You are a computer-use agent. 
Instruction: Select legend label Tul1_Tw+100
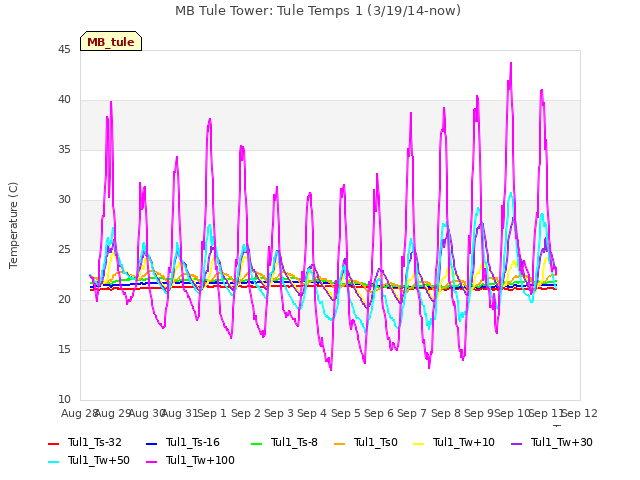(x=200, y=460)
